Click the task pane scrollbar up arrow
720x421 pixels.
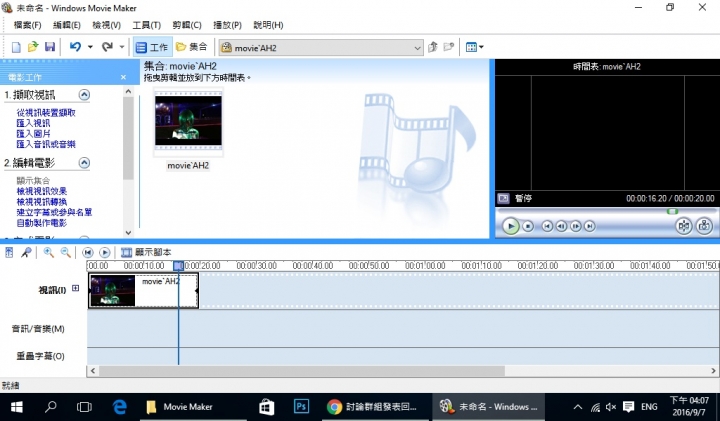click(x=128, y=91)
